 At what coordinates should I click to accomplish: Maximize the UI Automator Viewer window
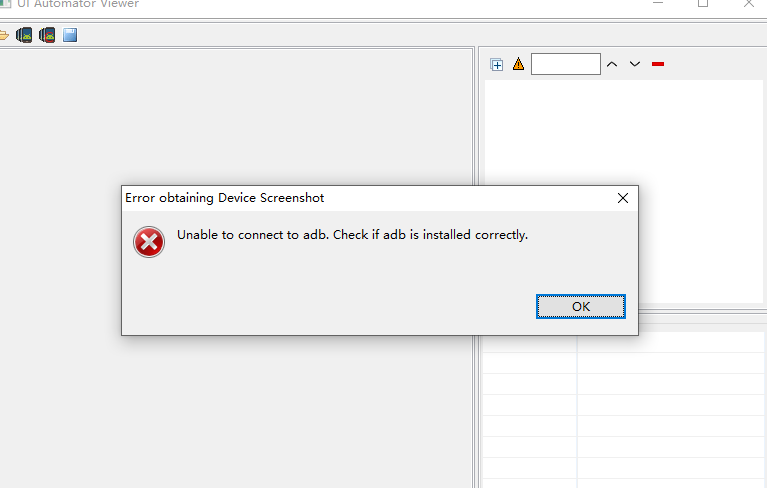[703, 3]
